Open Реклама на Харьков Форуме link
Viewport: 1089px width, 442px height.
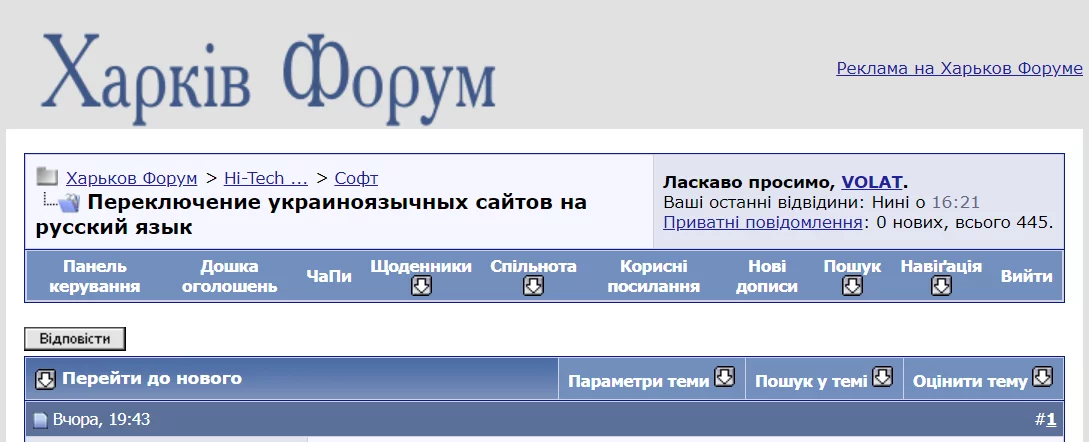point(959,68)
